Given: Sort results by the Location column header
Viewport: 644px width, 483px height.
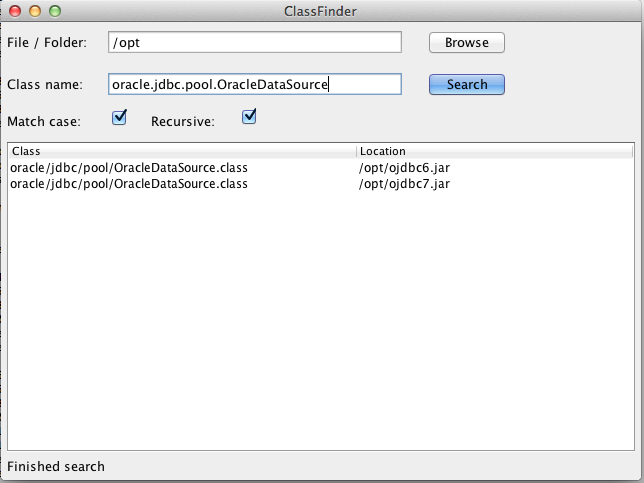Looking at the screenshot, I should tap(495, 151).
